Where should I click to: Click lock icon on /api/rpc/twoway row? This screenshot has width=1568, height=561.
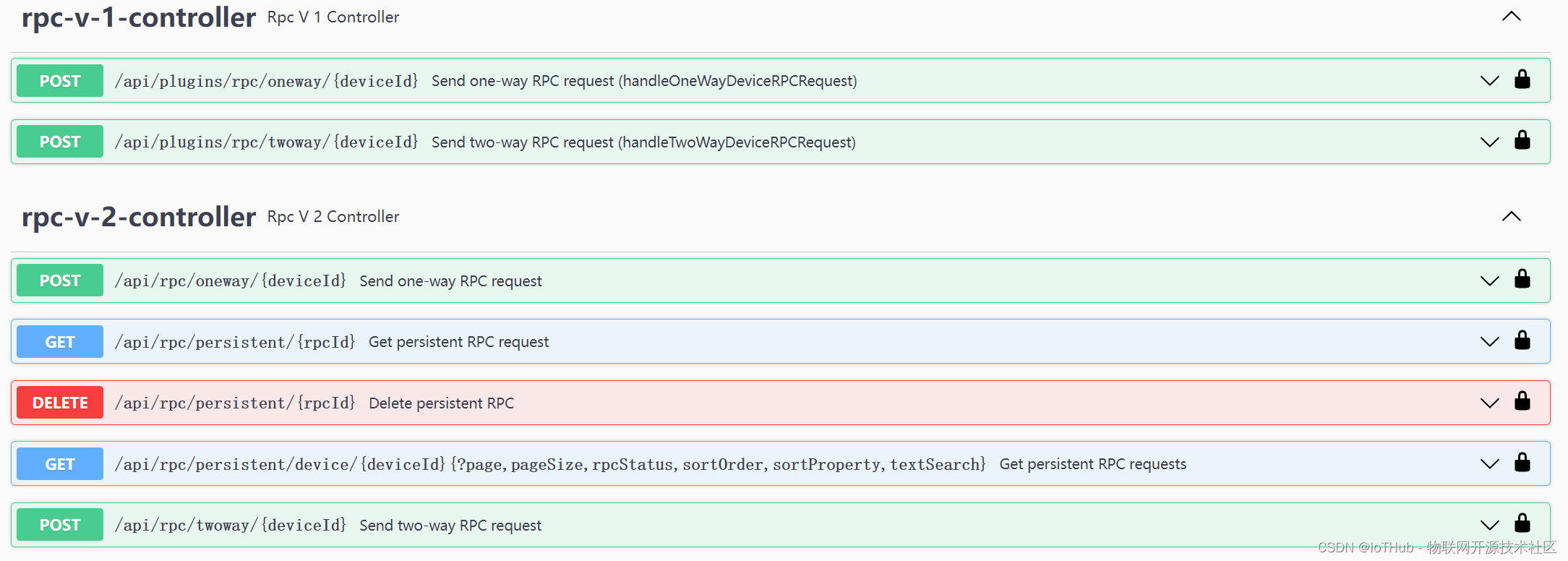(1522, 523)
